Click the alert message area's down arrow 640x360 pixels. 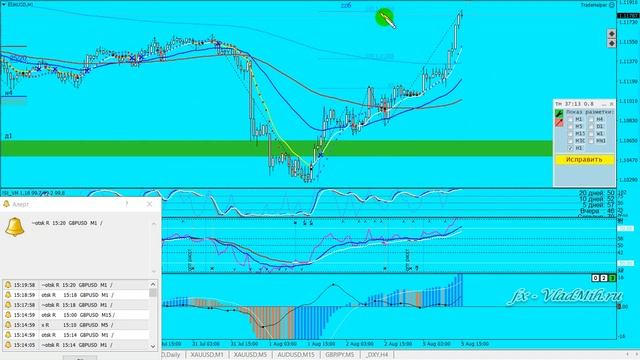coord(154,271)
